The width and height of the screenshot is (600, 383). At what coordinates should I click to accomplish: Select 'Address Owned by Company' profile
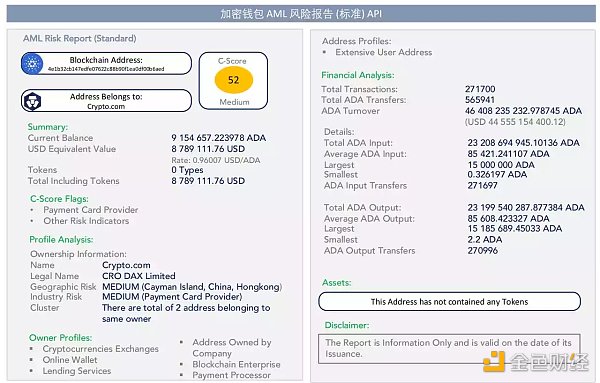[232, 348]
